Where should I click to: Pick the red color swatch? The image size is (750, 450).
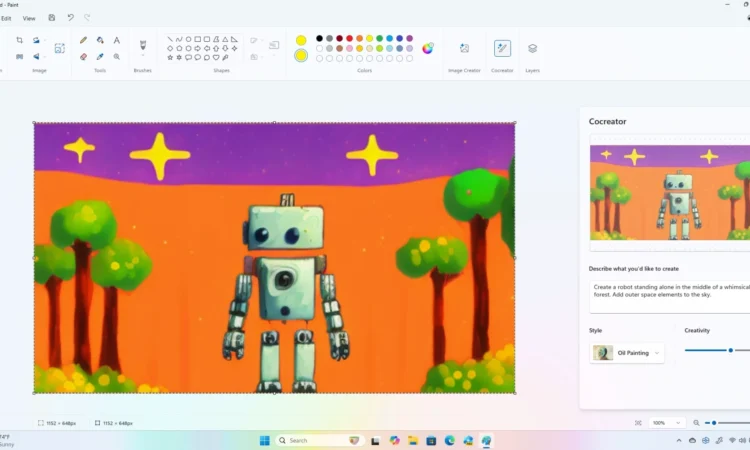coord(349,38)
